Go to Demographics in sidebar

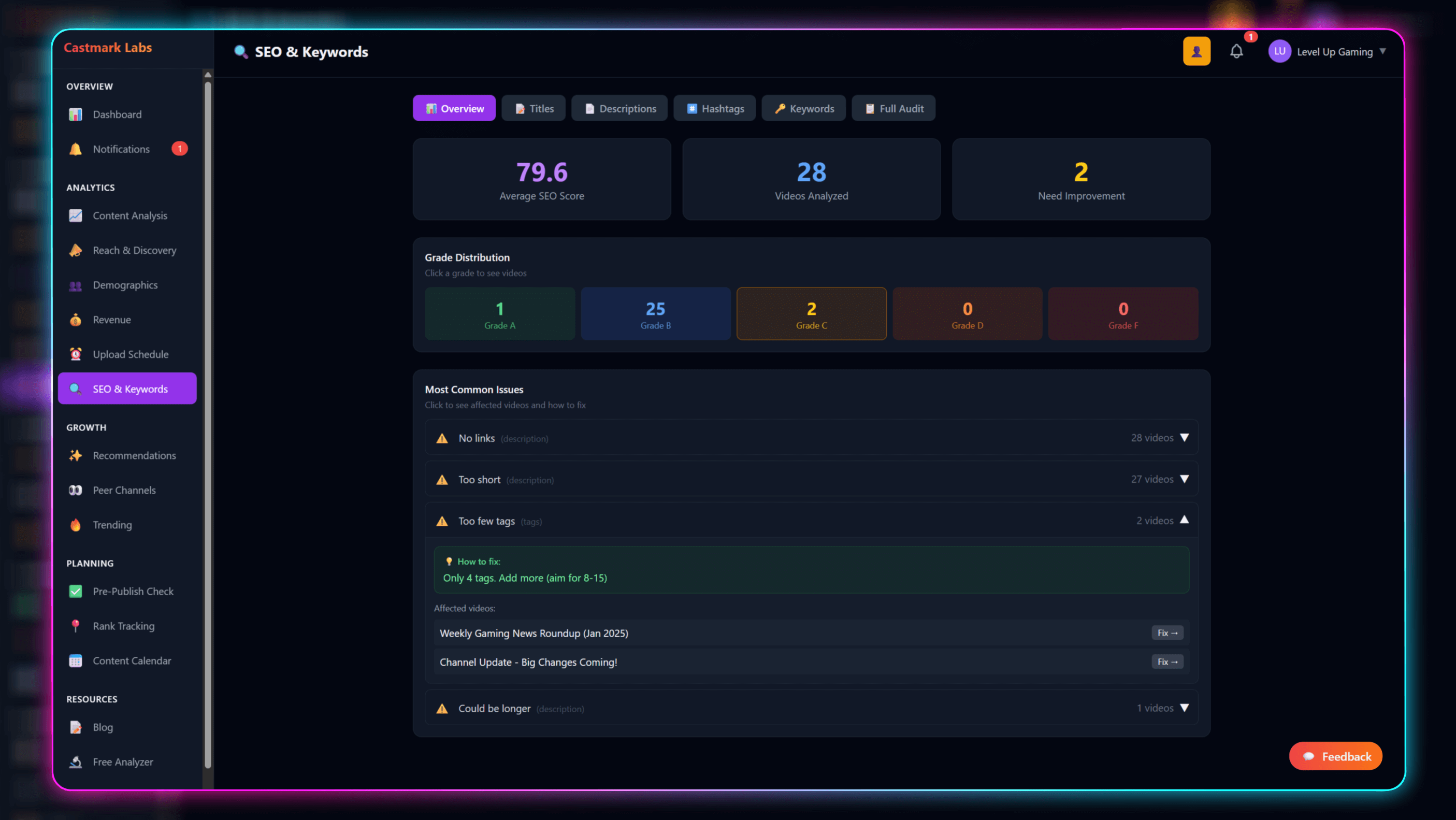125,285
